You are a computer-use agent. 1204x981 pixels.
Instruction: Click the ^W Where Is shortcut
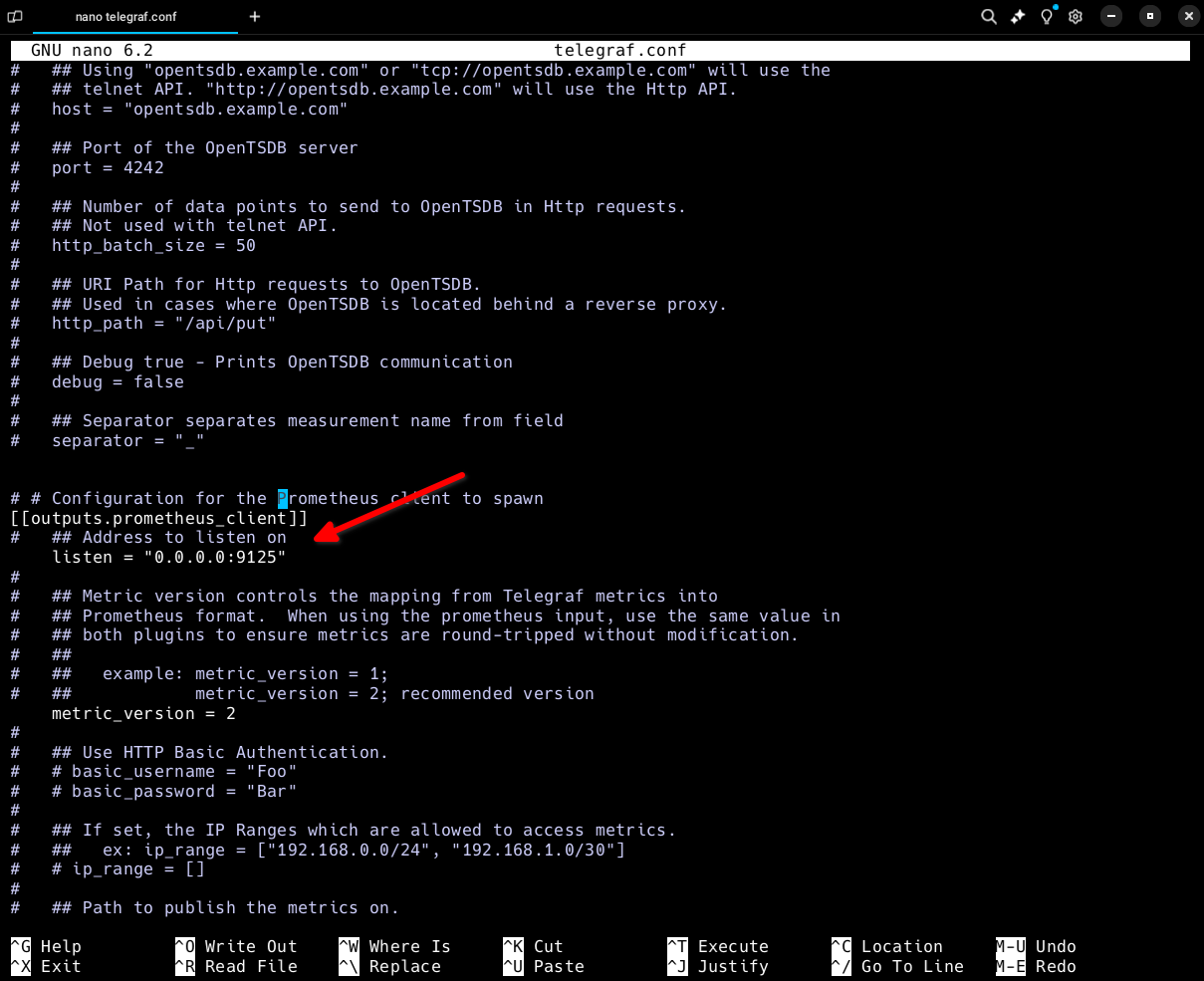pos(394,947)
